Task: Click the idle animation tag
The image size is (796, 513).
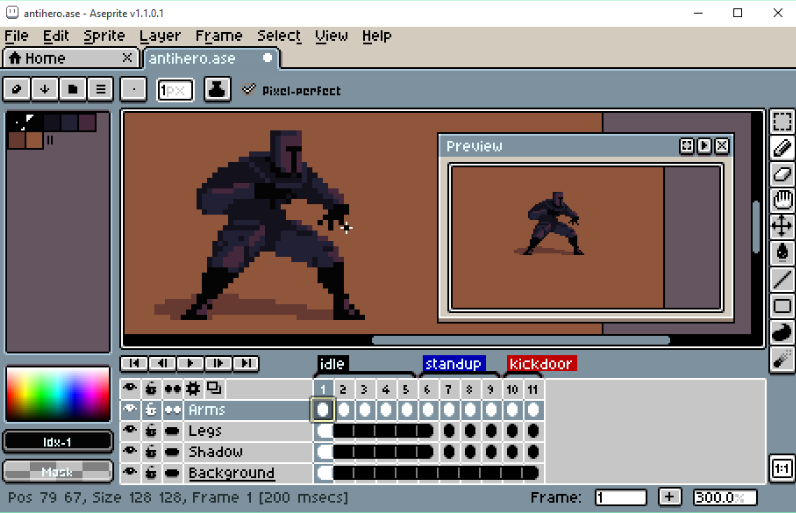Action: [x=332, y=363]
